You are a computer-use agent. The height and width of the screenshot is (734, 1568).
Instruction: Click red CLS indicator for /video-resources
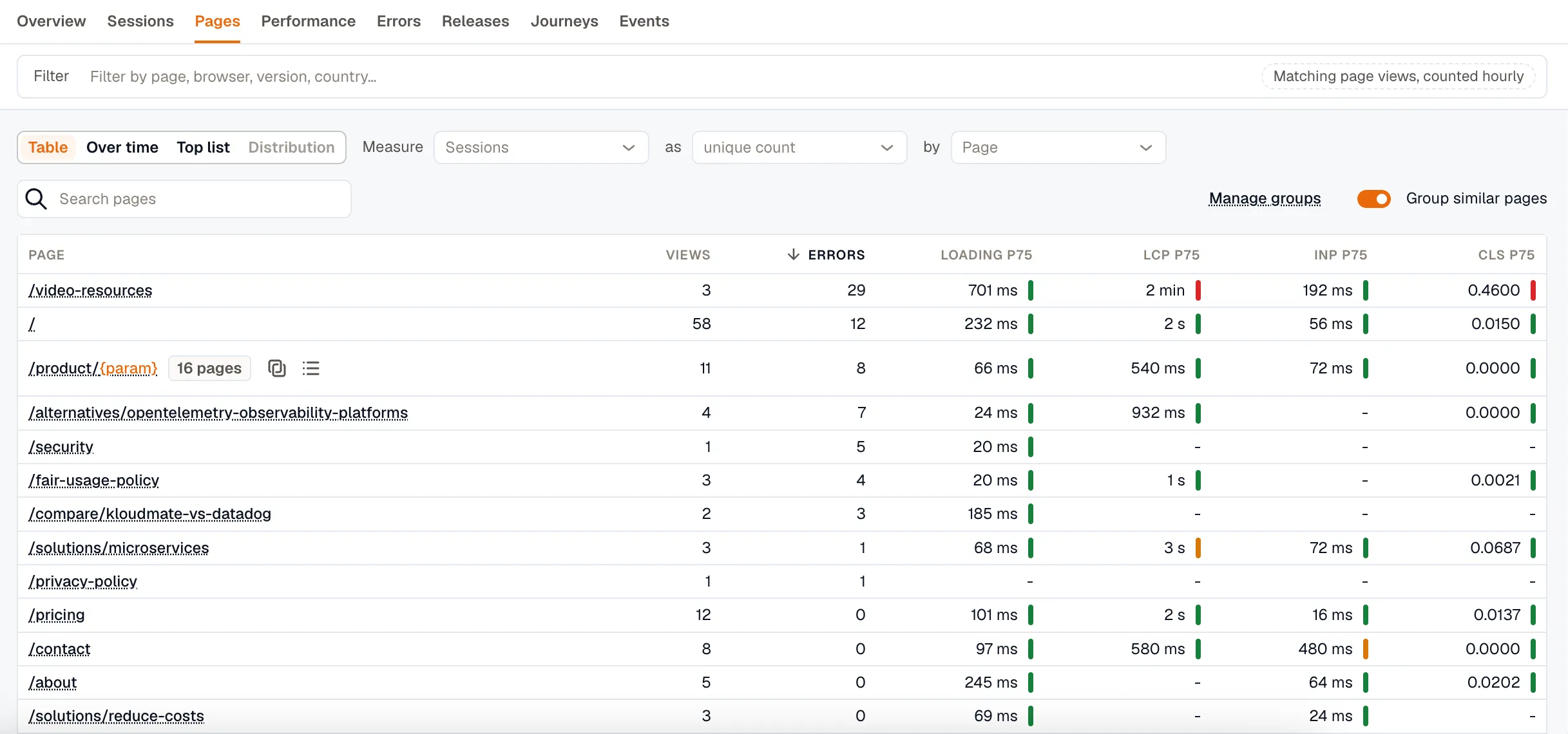coord(1533,290)
